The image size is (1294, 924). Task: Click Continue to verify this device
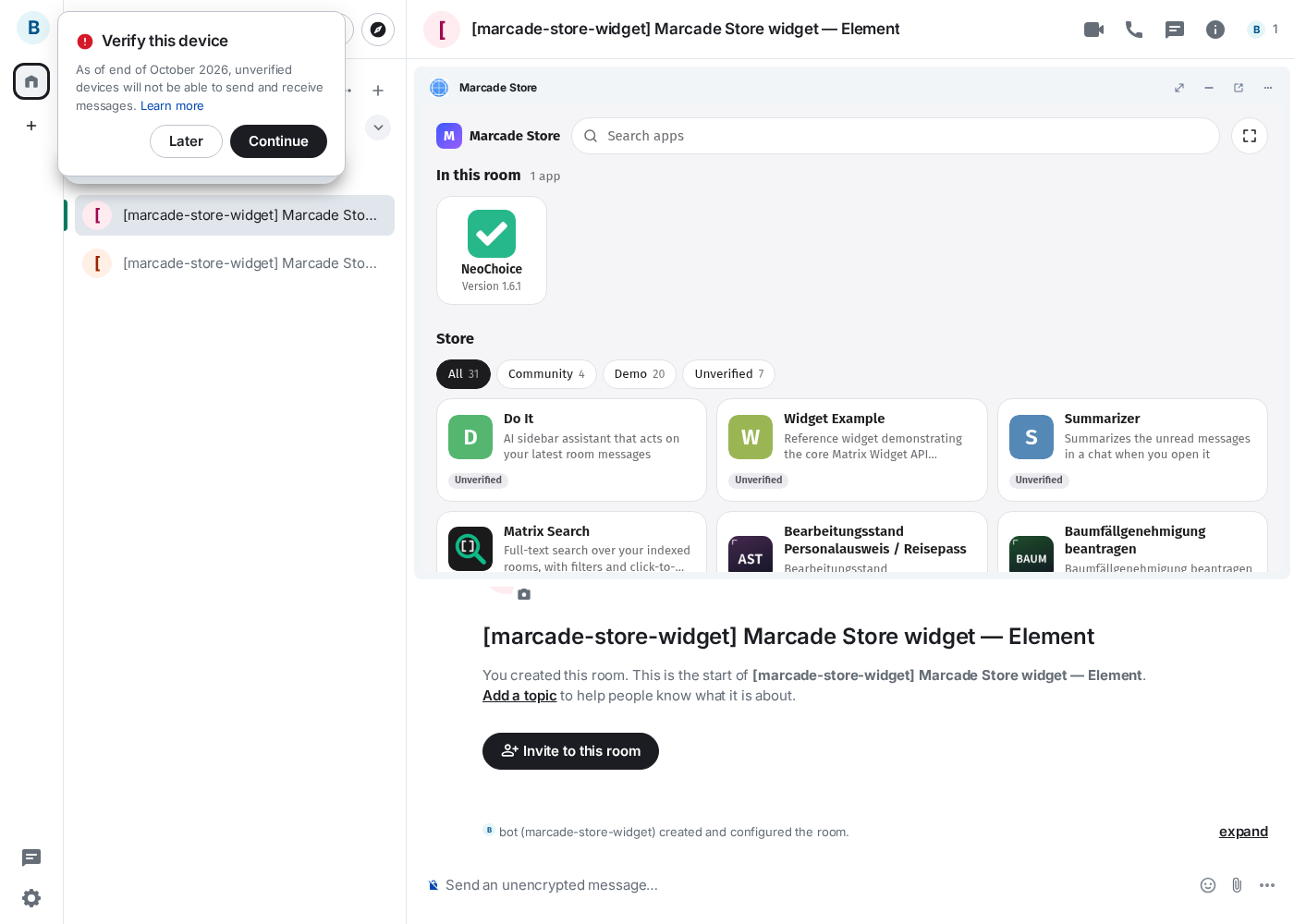(278, 141)
